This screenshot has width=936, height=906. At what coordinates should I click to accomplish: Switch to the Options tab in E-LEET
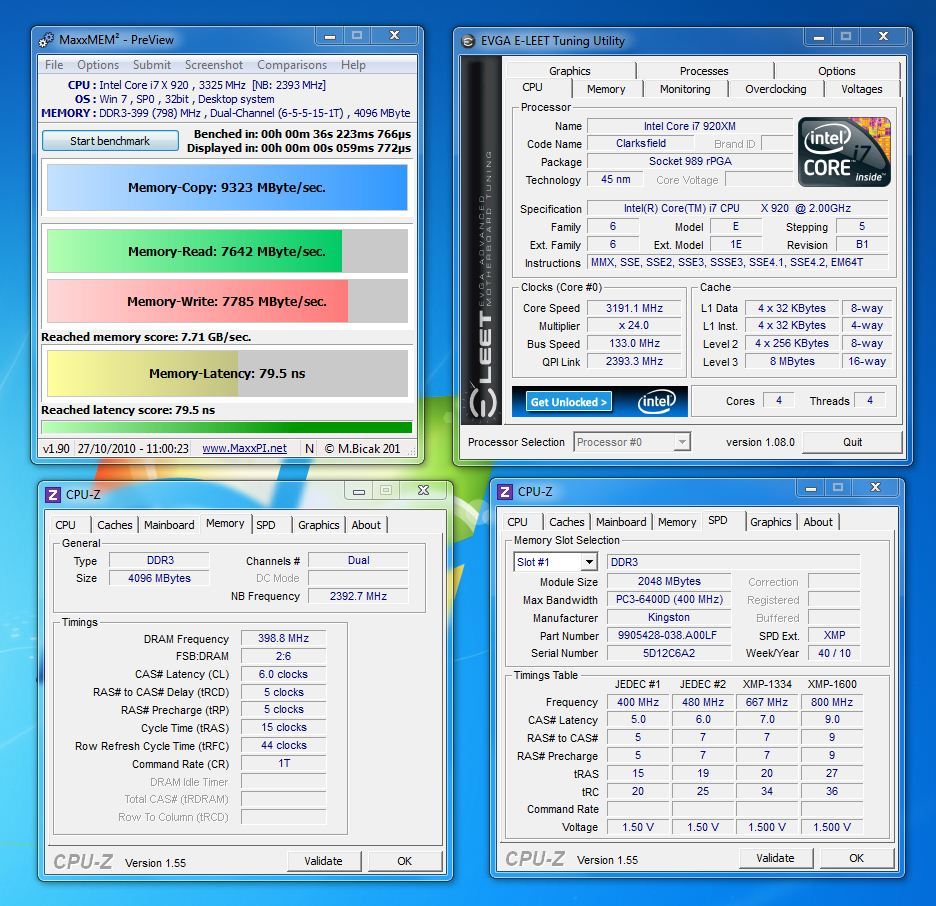pos(836,71)
